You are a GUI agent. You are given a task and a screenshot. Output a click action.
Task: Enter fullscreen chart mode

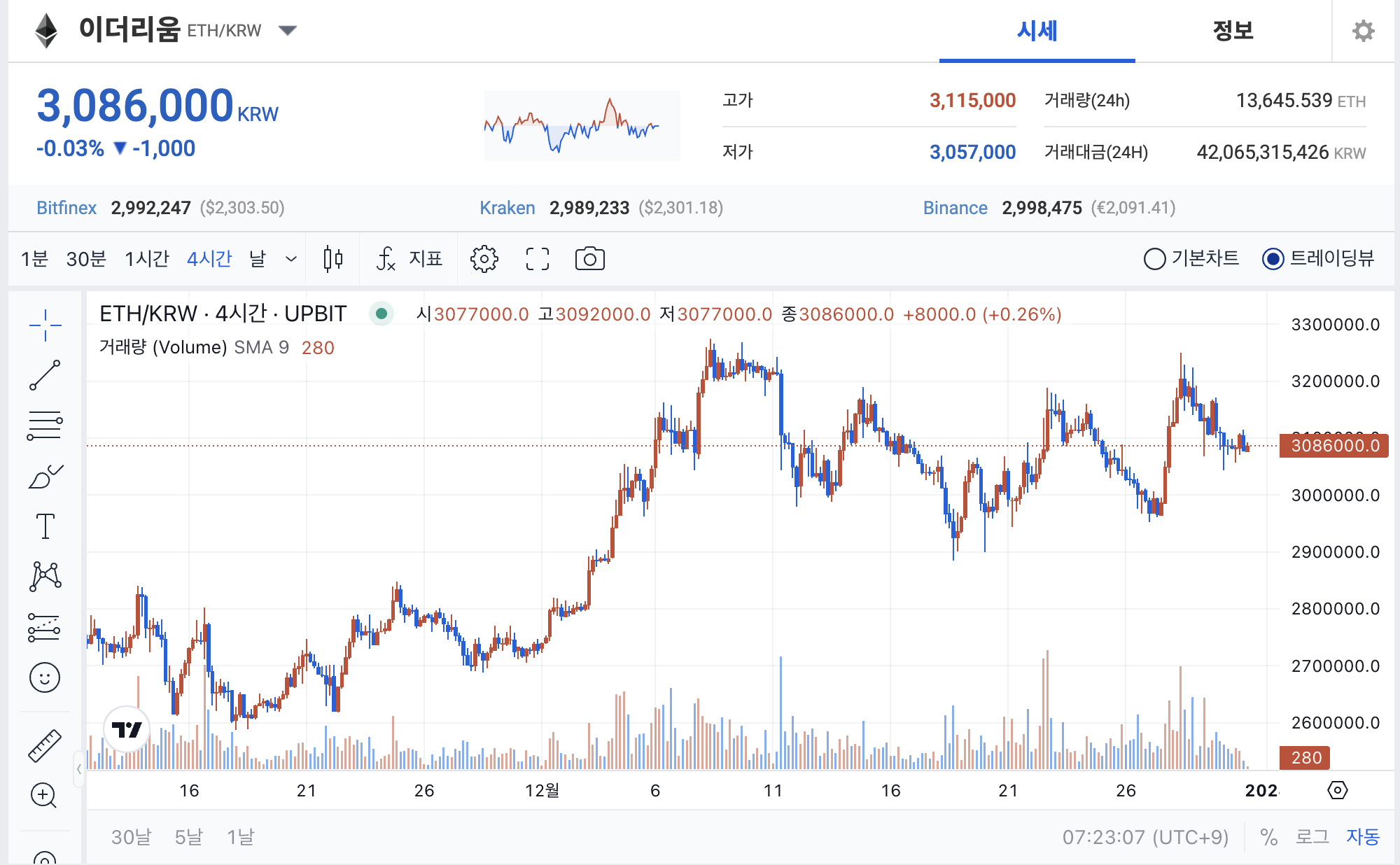pos(537,259)
